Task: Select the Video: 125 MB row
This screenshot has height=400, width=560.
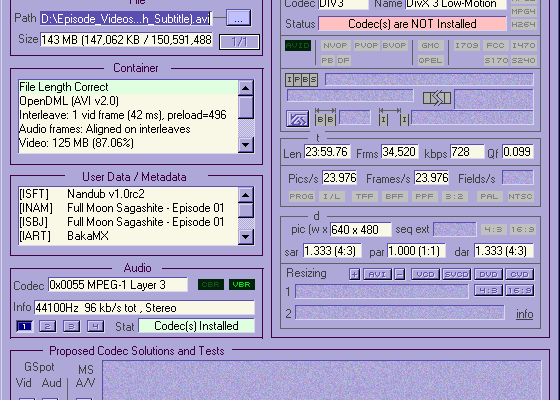Action: pos(128,143)
